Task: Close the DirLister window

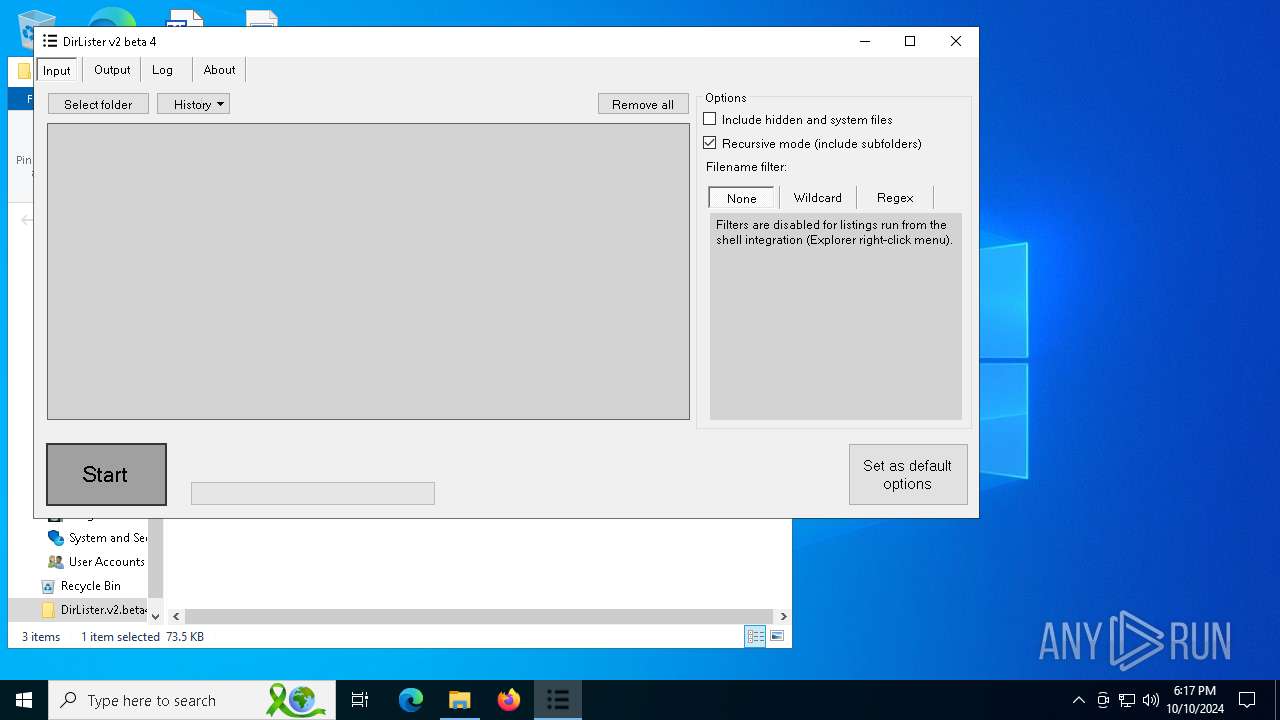Action: (x=956, y=41)
